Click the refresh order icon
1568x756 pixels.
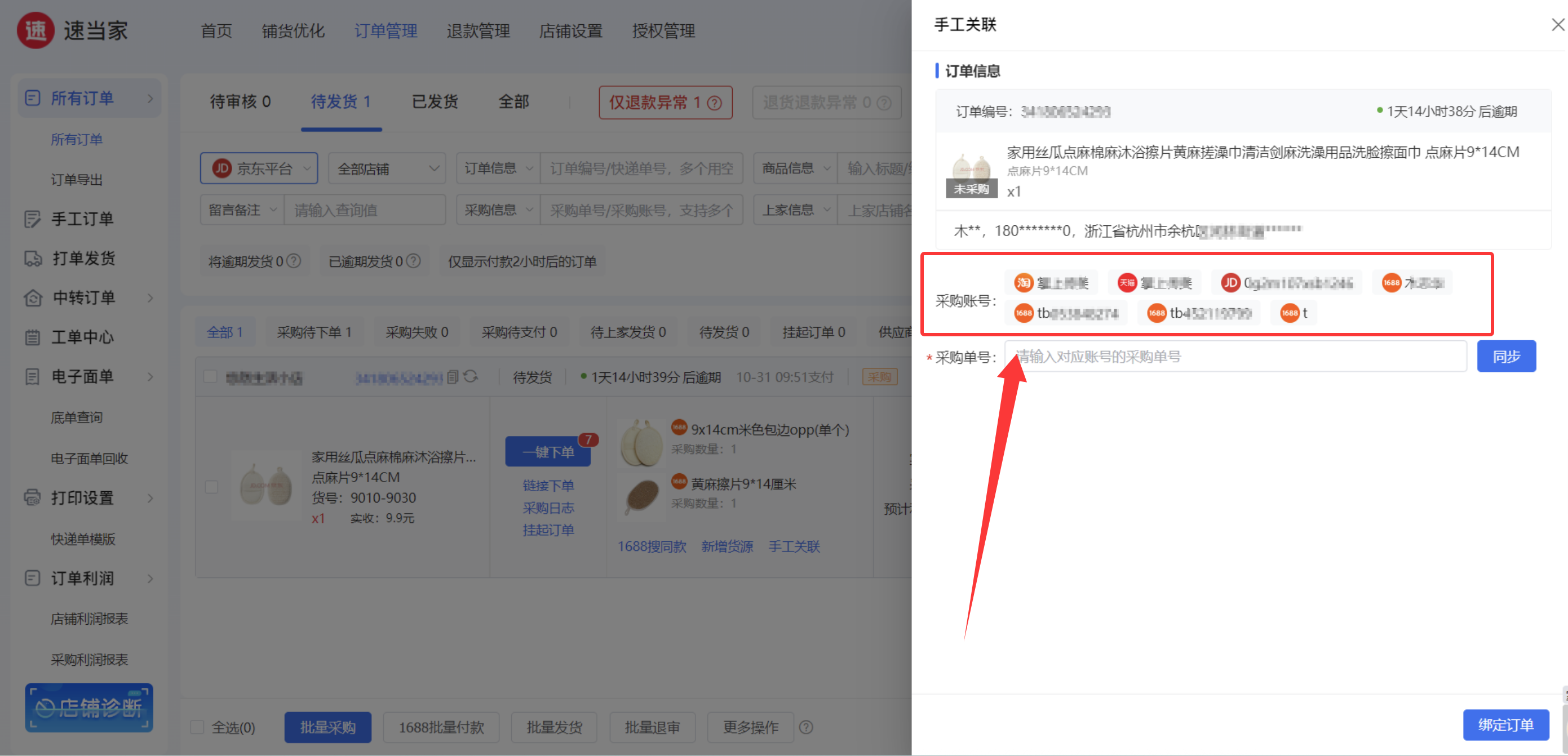tap(471, 377)
